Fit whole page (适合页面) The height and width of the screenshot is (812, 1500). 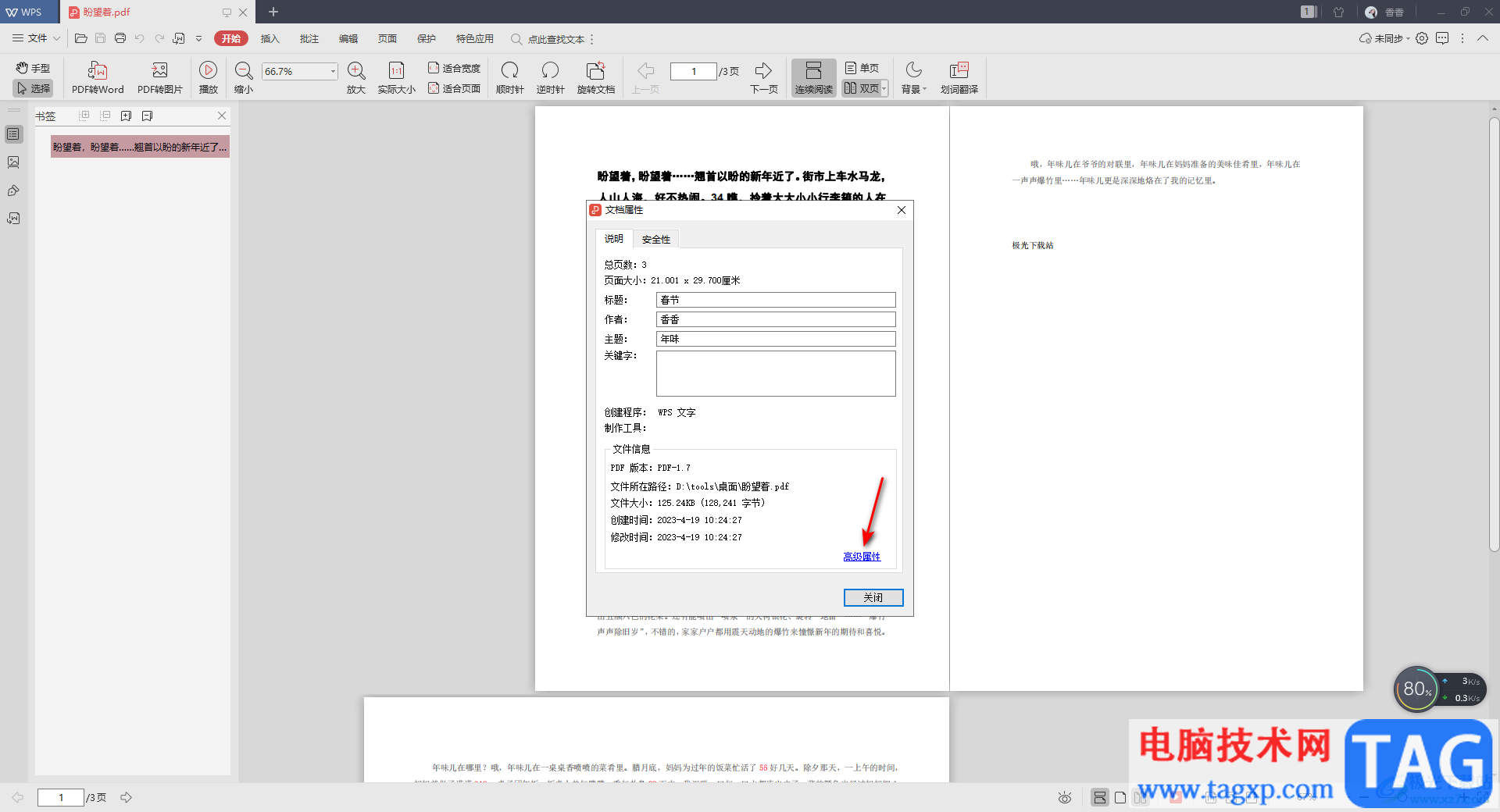point(454,88)
